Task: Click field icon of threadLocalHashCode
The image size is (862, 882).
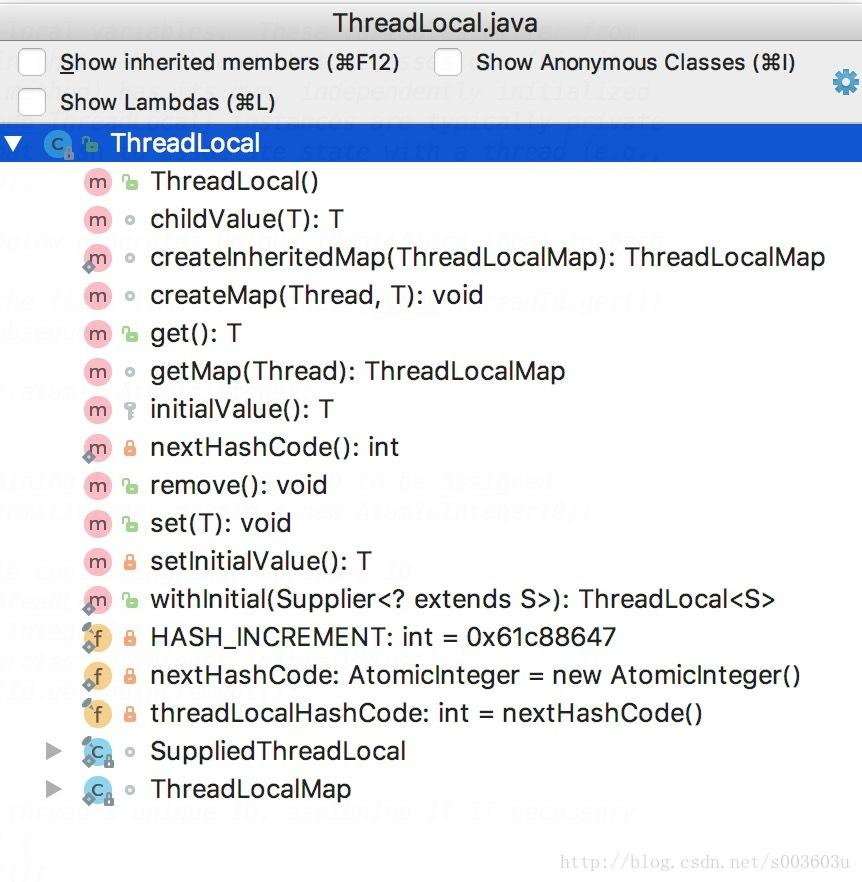Action: click(x=97, y=714)
